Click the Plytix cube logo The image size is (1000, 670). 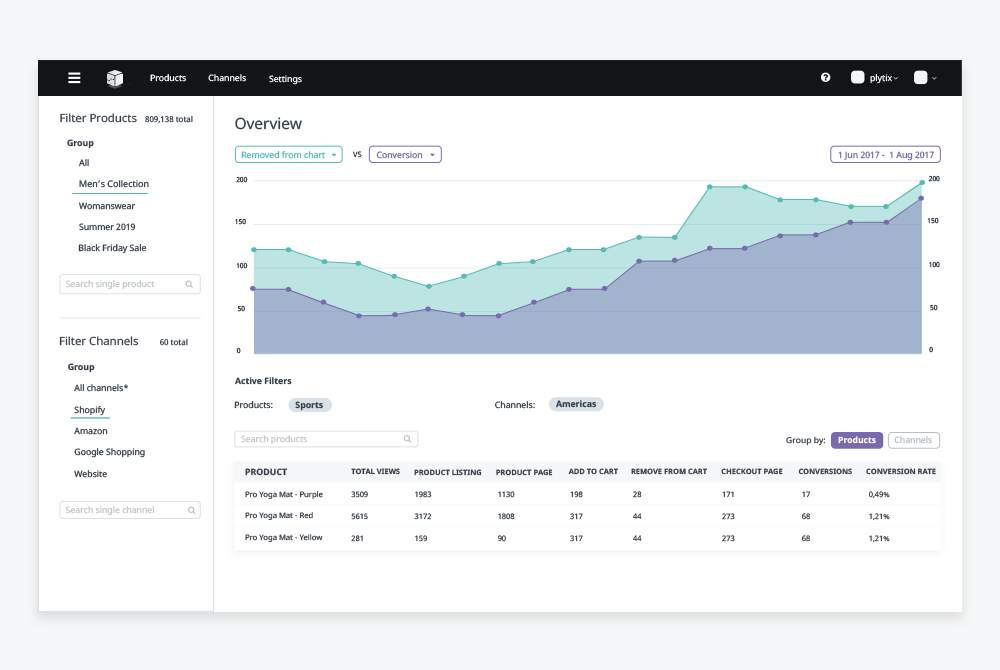tap(115, 78)
